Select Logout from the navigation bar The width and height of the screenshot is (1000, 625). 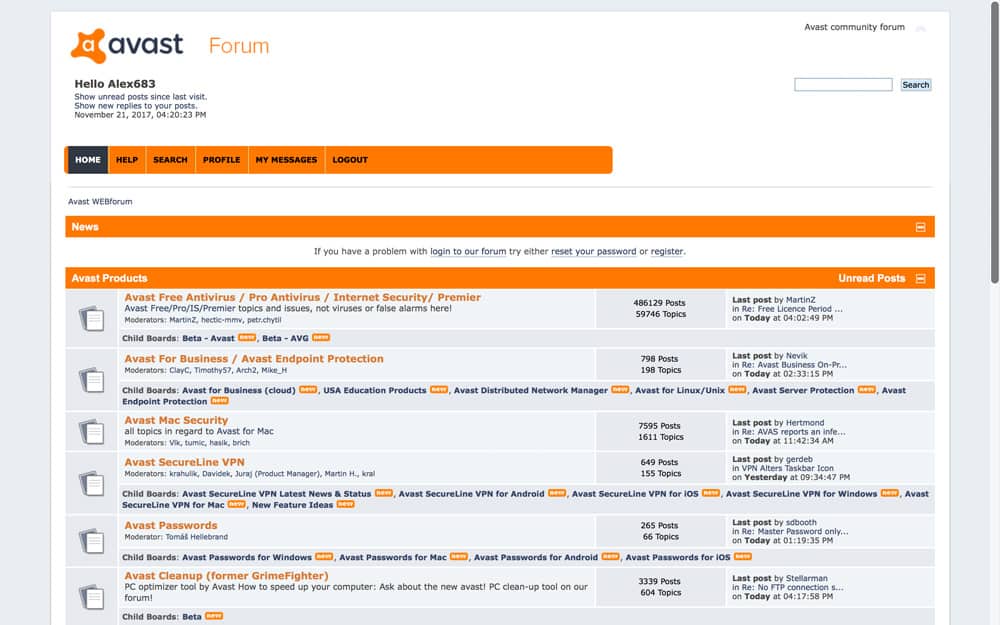tap(350, 160)
